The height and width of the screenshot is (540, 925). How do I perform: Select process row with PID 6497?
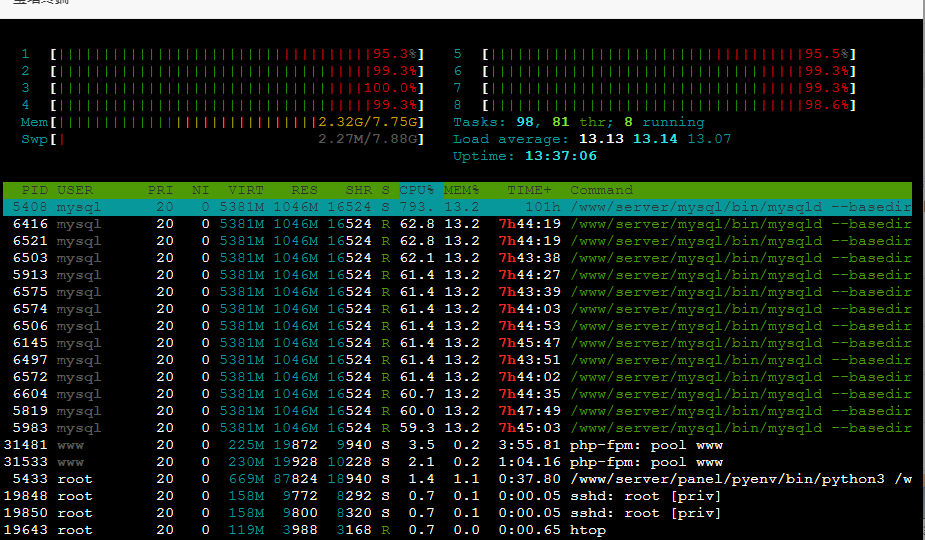pos(457,360)
